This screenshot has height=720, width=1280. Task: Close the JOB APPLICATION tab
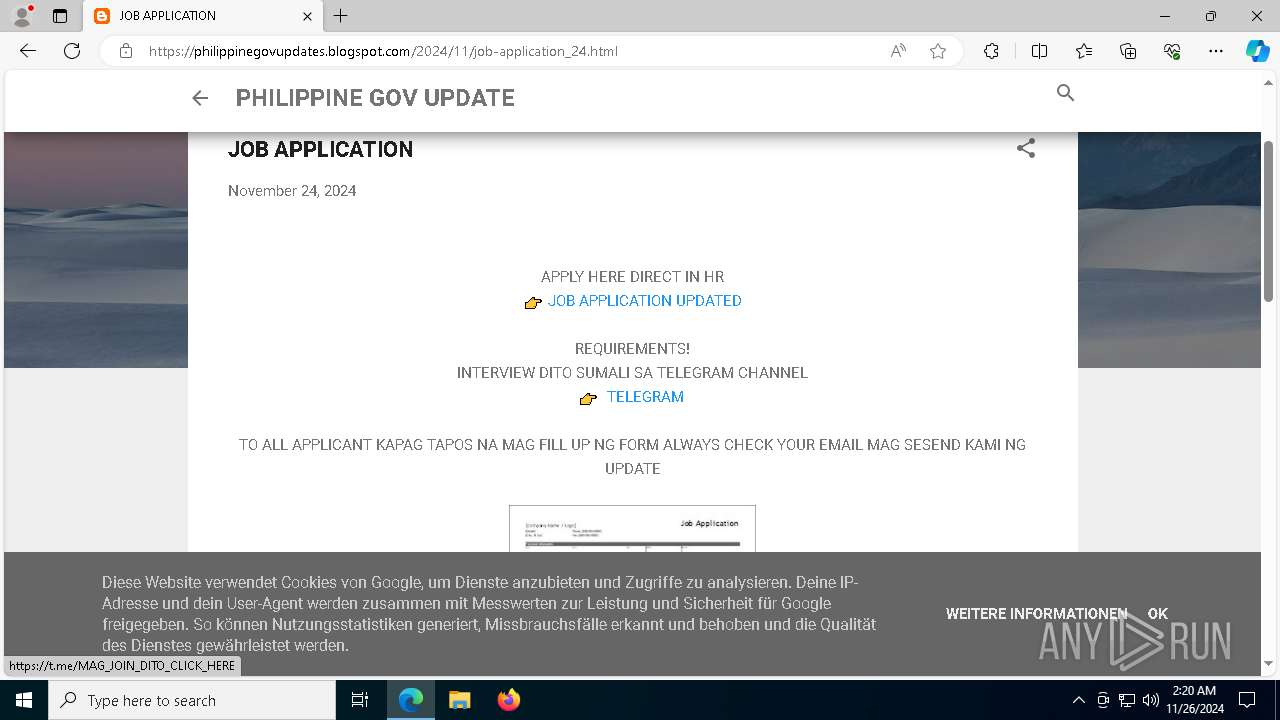tap(308, 16)
